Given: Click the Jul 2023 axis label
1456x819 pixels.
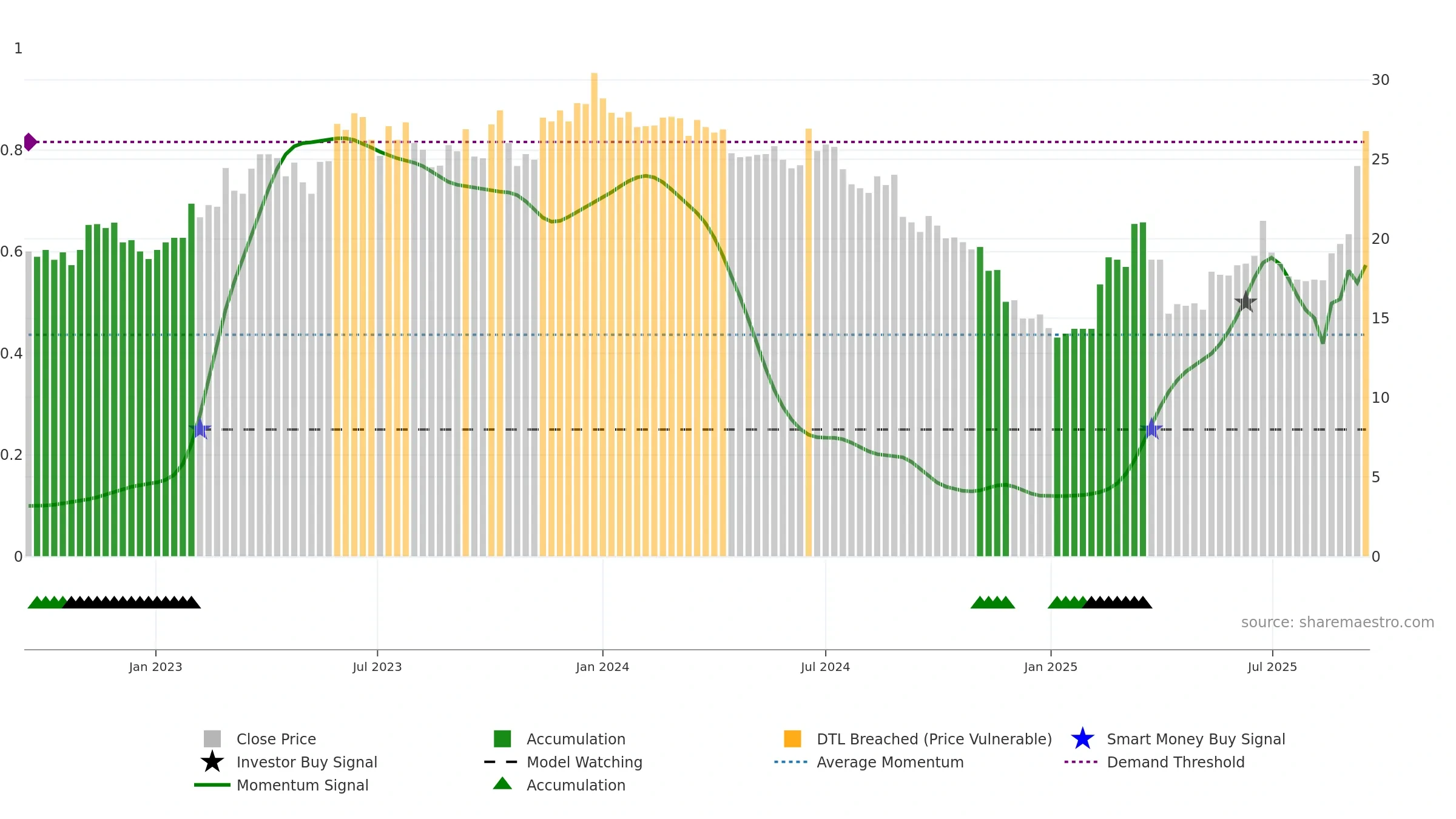Looking at the screenshot, I should click(x=377, y=667).
